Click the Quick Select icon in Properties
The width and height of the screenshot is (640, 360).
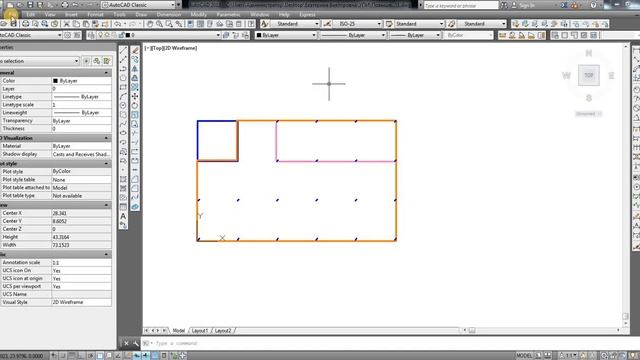(107, 61)
